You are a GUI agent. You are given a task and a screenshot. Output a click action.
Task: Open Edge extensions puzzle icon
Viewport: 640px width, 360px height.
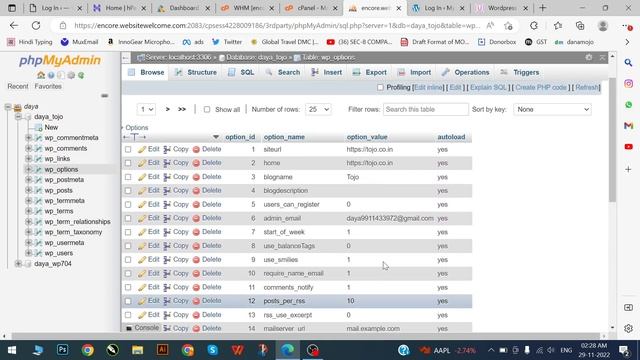(534, 26)
